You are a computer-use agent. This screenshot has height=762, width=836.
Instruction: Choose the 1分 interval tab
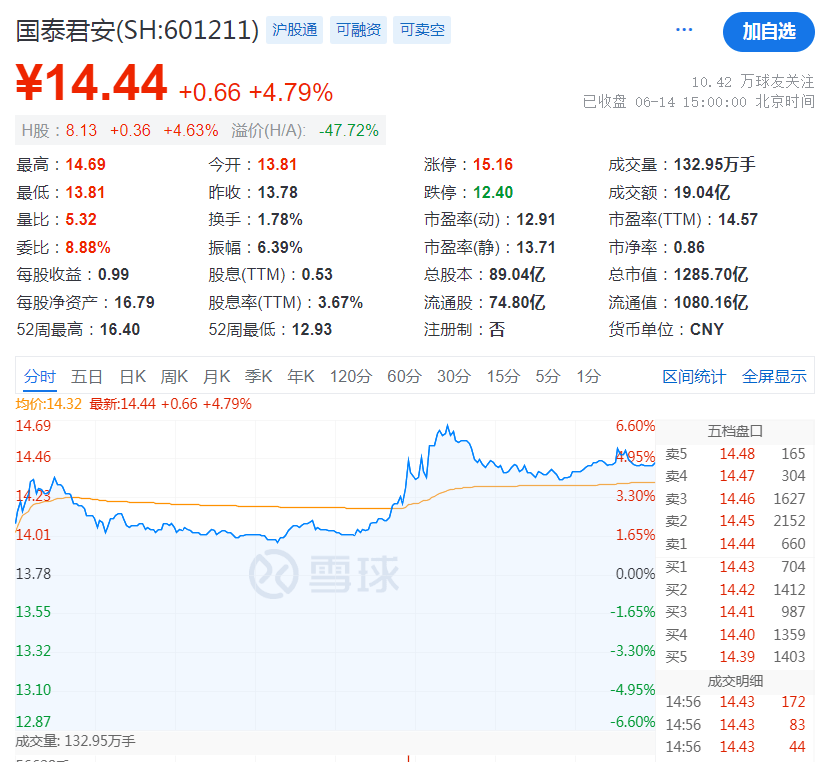(588, 376)
